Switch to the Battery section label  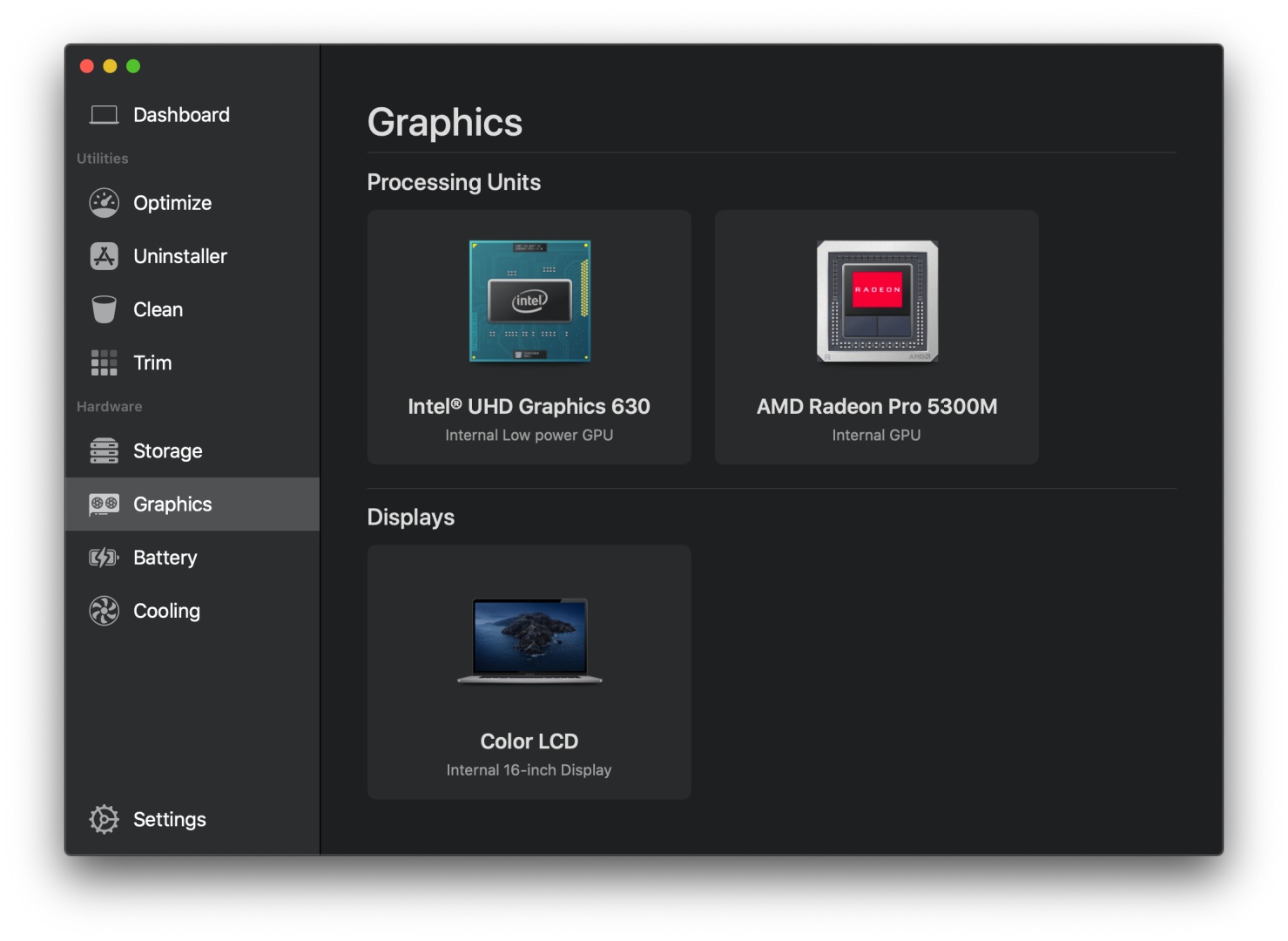(165, 558)
